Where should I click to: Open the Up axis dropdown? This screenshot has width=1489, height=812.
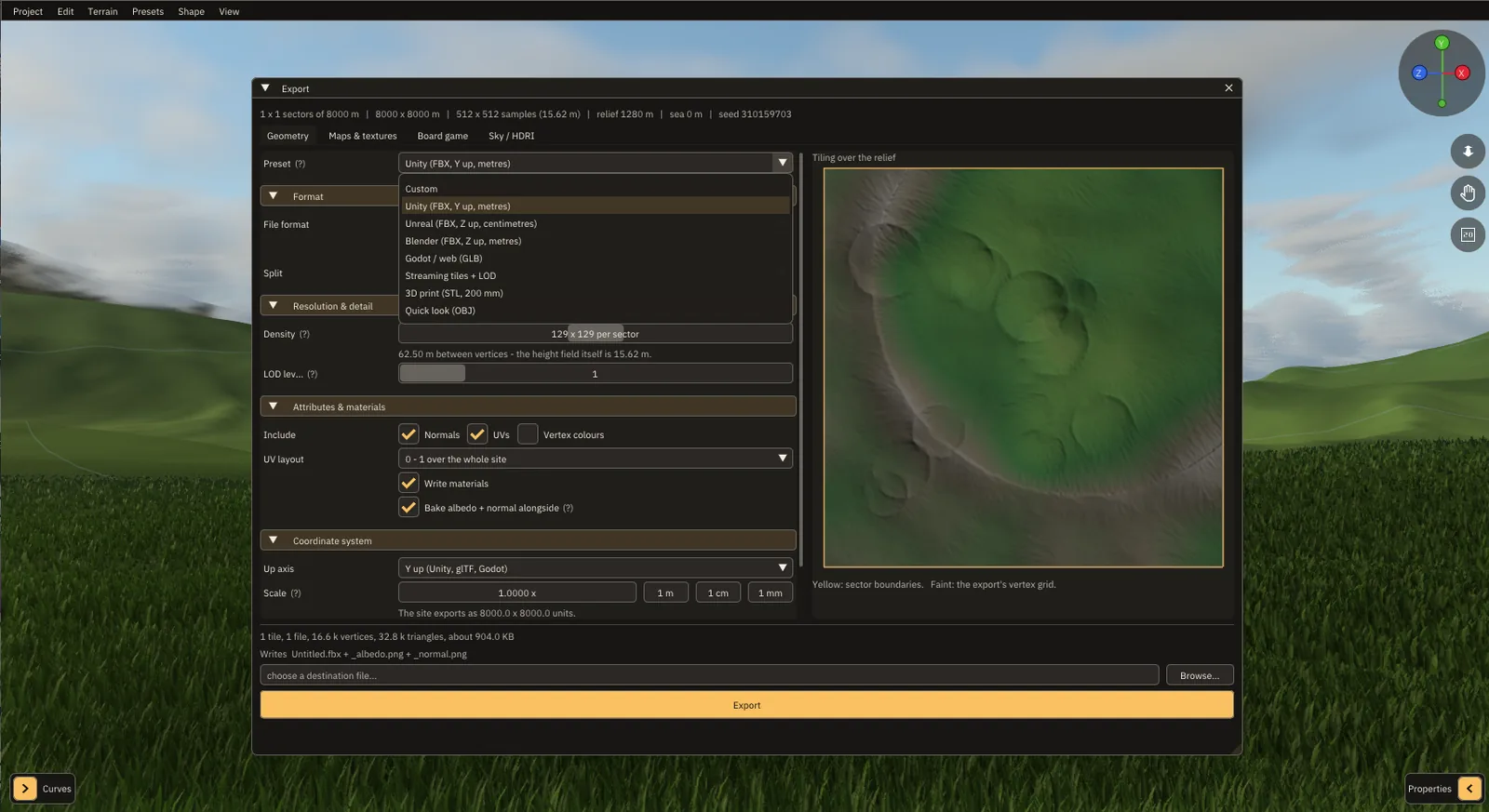click(x=596, y=568)
